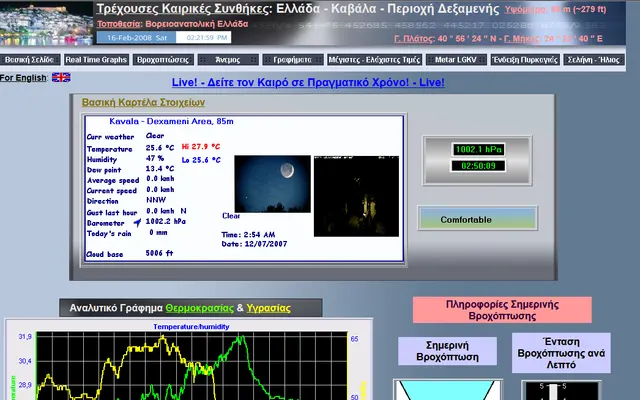
Task: Click the Βασική Καρτέλα Στοιχείων heading link
Action: pos(143,102)
